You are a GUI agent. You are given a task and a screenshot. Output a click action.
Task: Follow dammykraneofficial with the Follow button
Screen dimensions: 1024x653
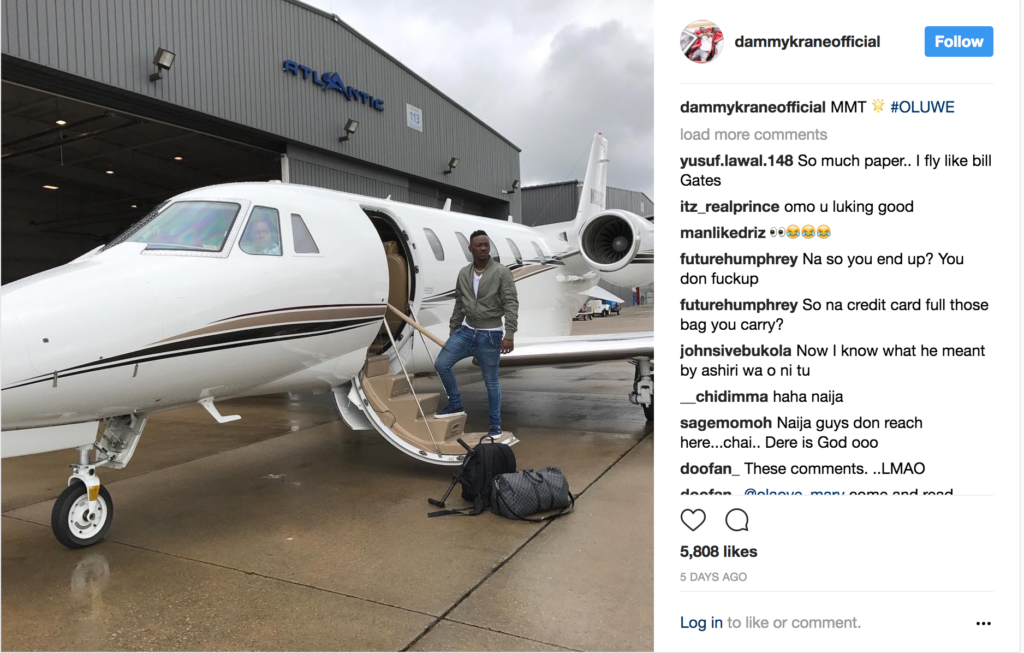958,42
